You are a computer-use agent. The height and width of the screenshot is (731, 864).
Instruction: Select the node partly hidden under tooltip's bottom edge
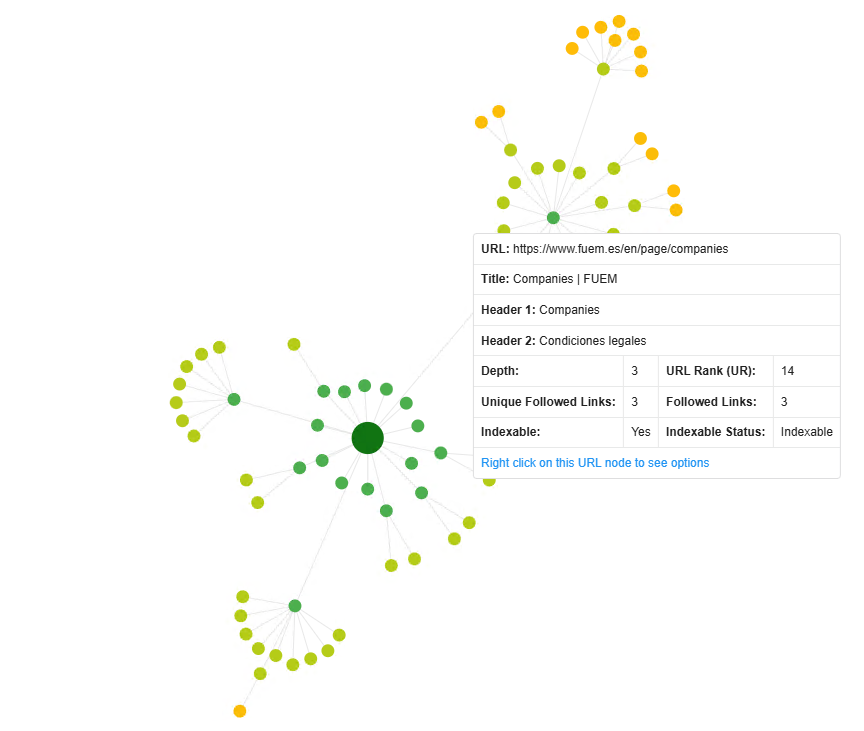[489, 482]
